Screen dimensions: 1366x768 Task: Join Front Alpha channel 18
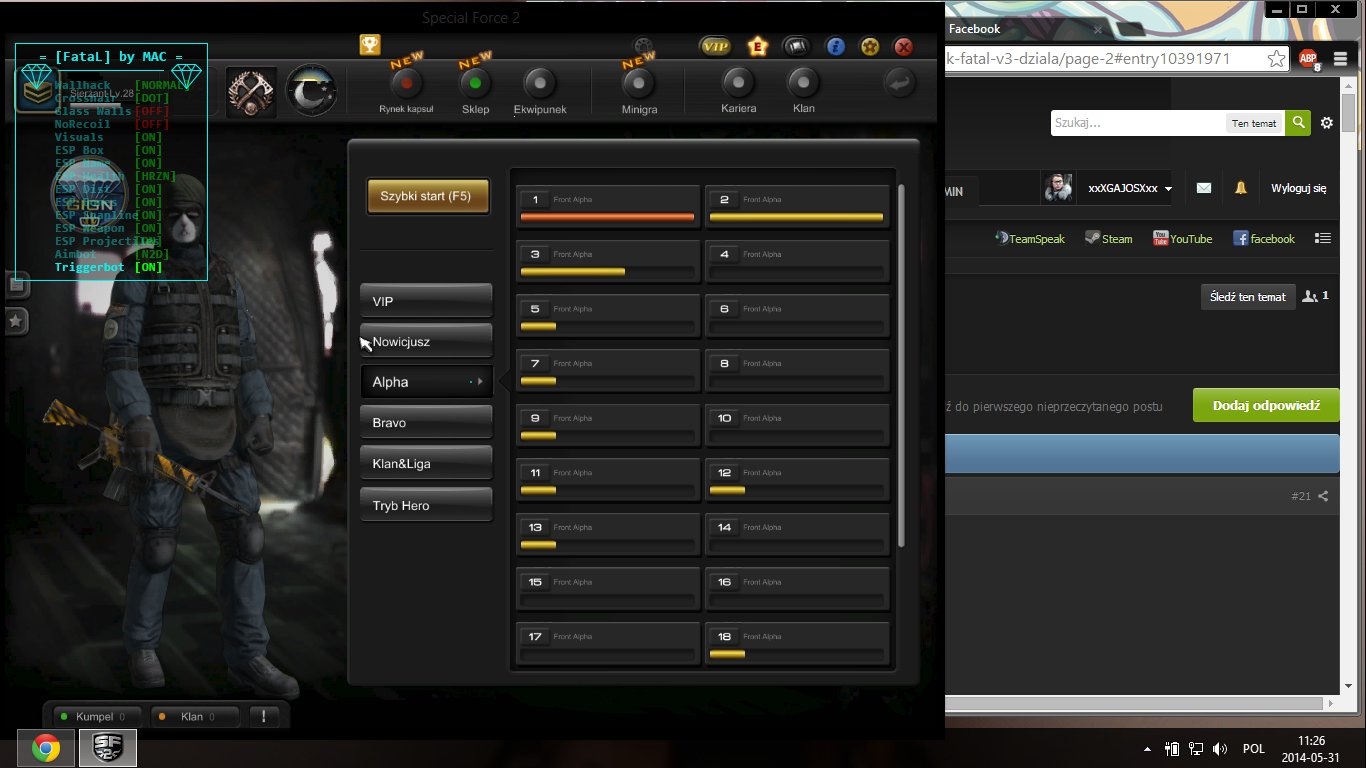(x=797, y=644)
